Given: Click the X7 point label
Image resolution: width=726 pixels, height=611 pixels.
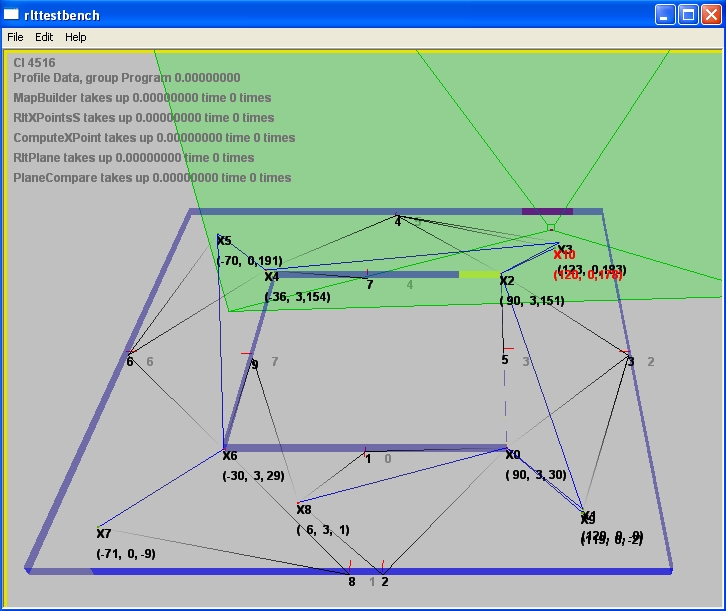Looking at the screenshot, I should pos(103,533).
